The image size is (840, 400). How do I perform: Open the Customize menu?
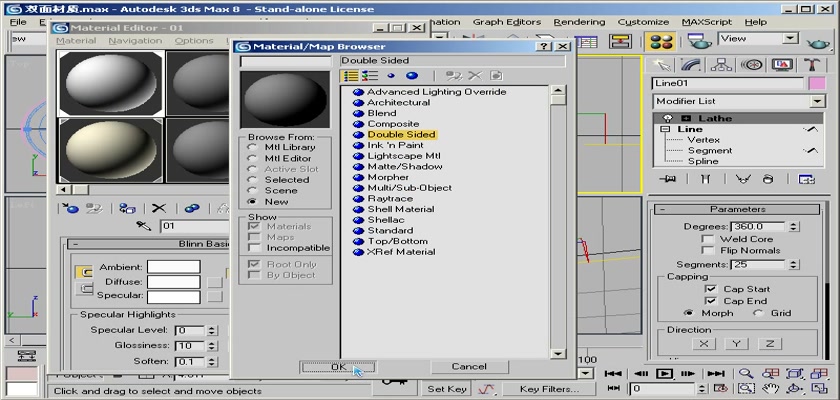(x=643, y=22)
